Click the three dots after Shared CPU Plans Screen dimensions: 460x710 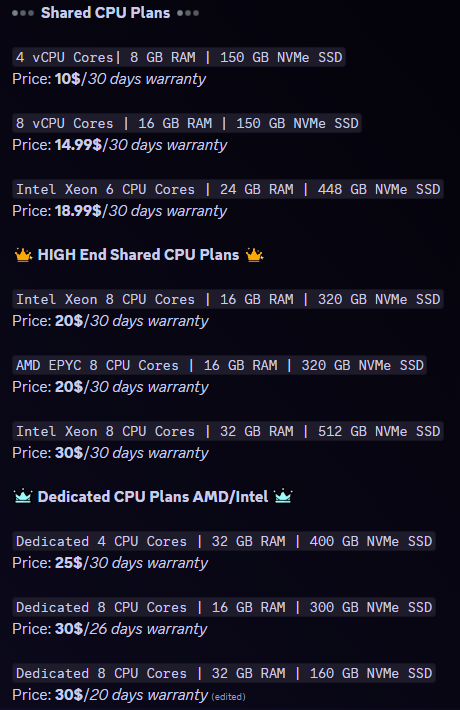(x=188, y=13)
